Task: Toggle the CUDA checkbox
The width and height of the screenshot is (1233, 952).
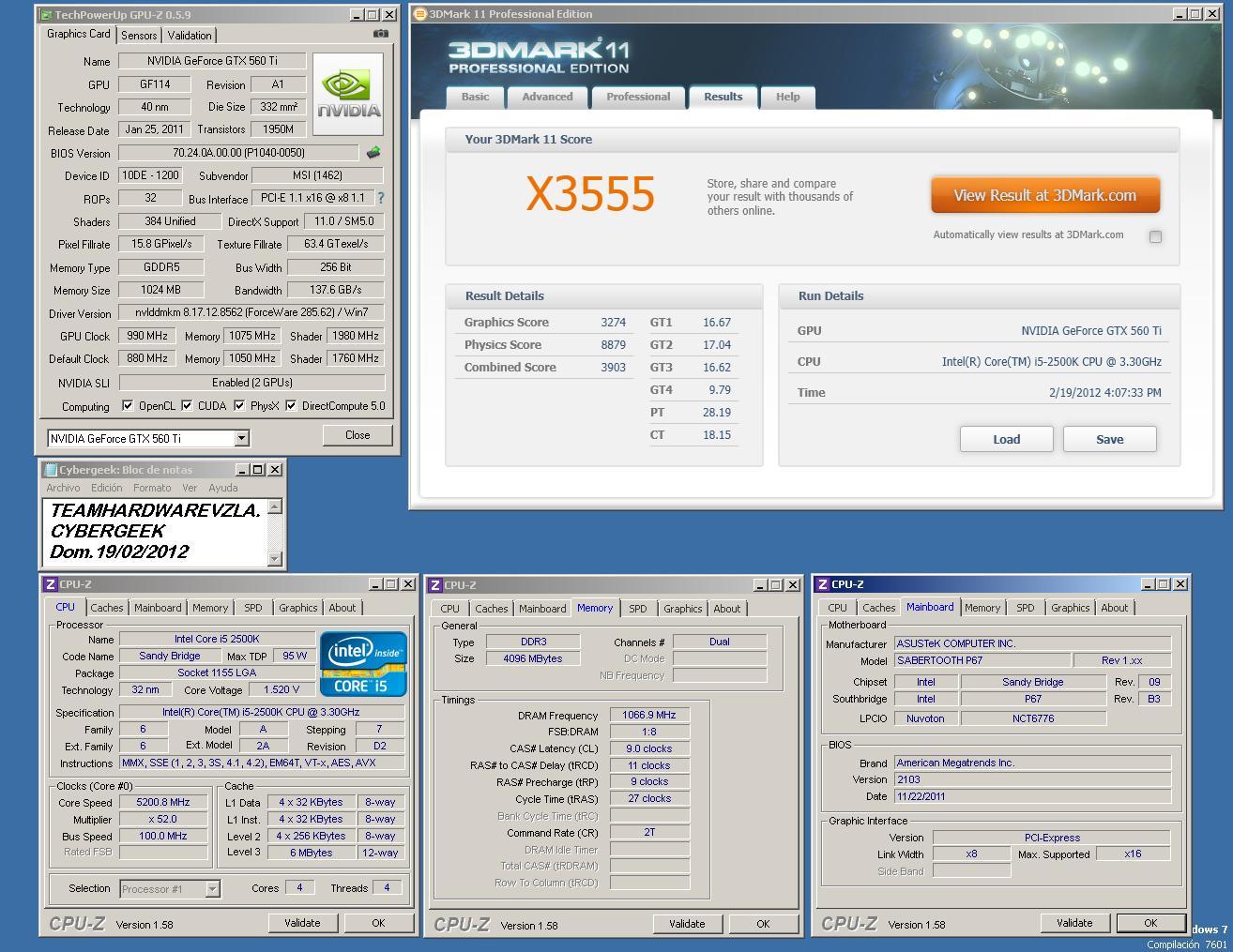Action: point(187,406)
